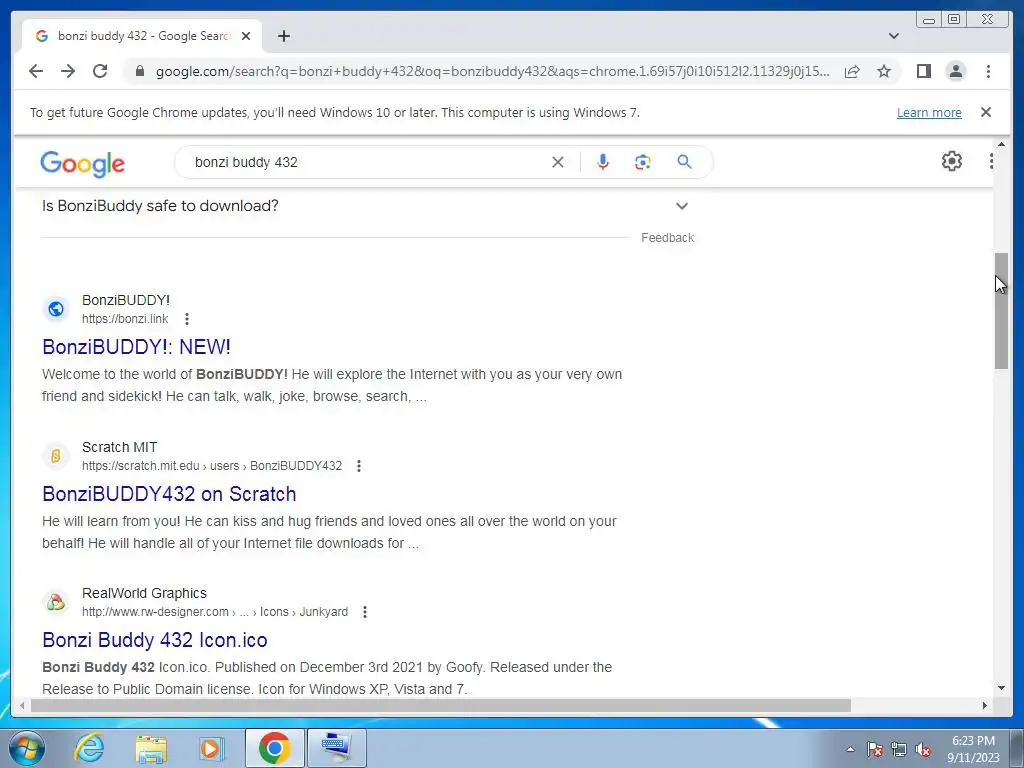Open Google quick settings gear
This screenshot has height=768, width=1024.
pyautogui.click(x=952, y=161)
